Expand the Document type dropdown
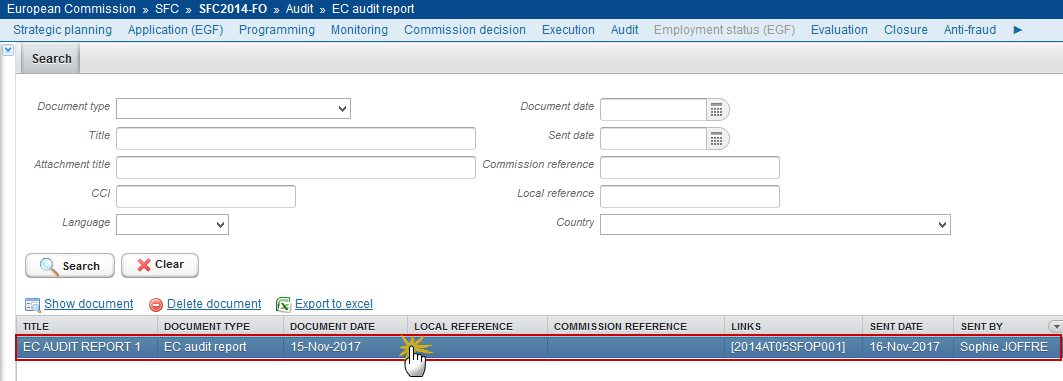Viewport: 1063px width, 381px height. tap(233, 108)
